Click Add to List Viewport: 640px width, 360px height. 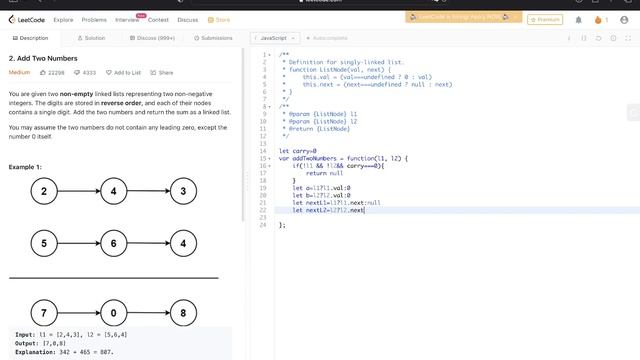[123, 73]
